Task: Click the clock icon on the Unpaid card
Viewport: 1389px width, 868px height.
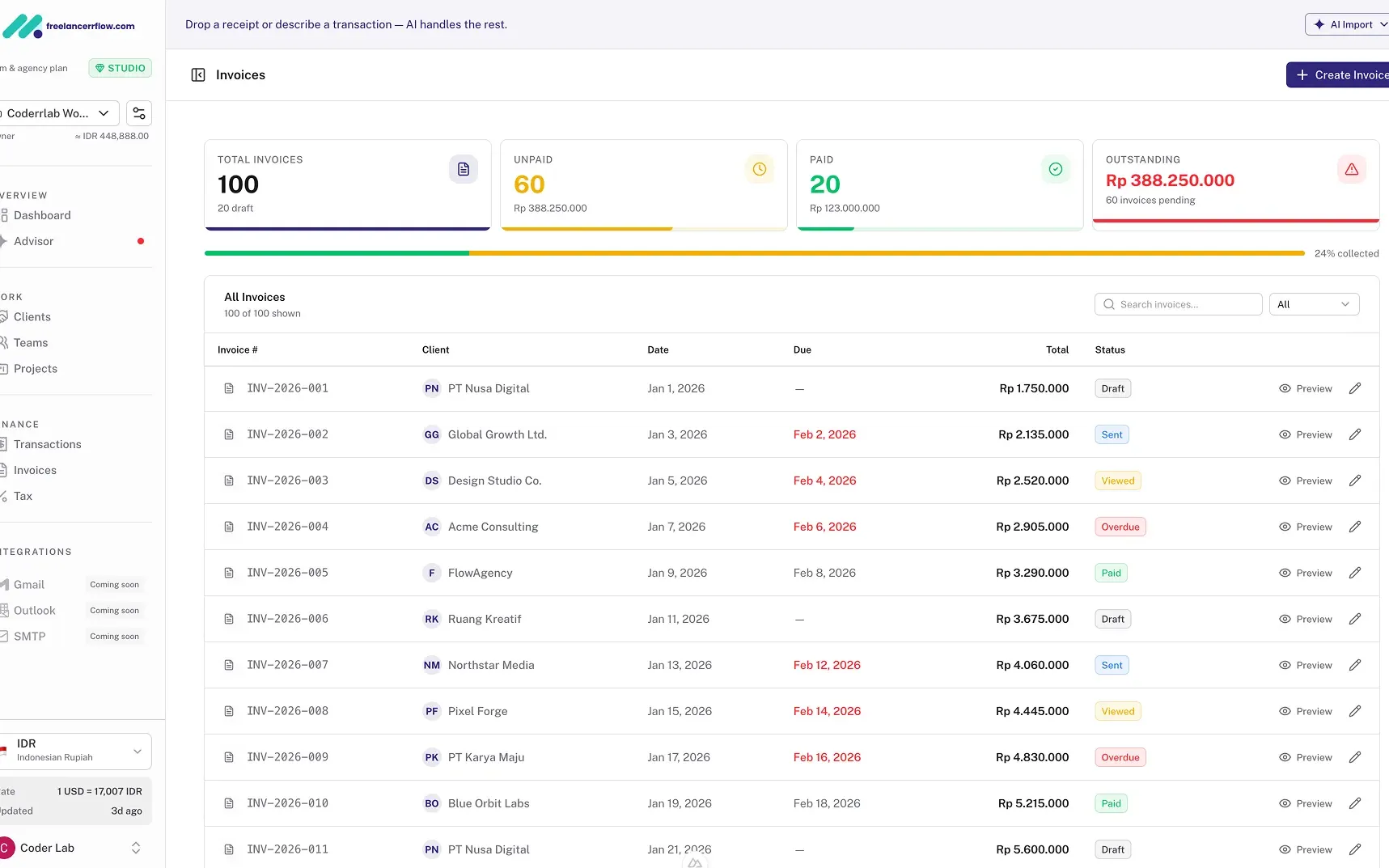Action: 759,169
